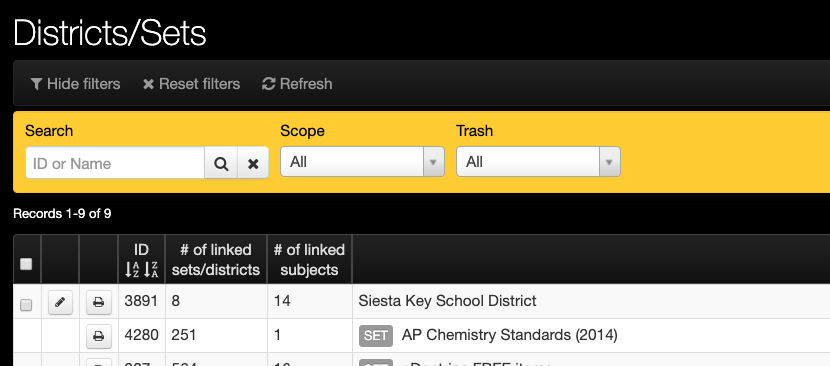Image resolution: width=830 pixels, height=366 pixels.
Task: Choose Reset filters in the toolbar
Action: pyautogui.click(x=192, y=84)
